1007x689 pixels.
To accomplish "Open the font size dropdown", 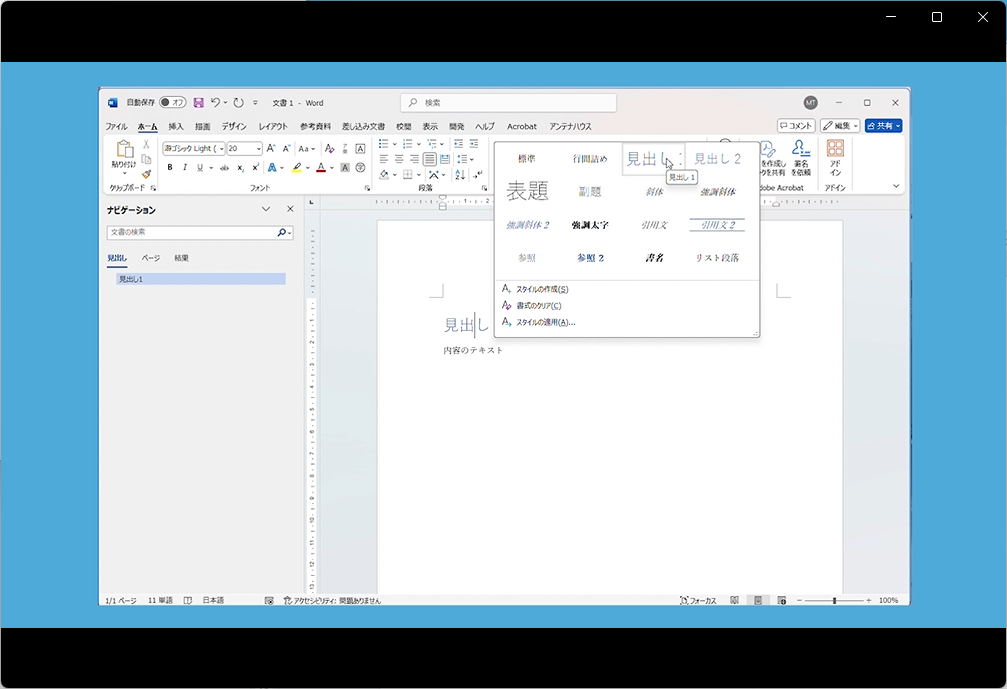I will (x=259, y=148).
